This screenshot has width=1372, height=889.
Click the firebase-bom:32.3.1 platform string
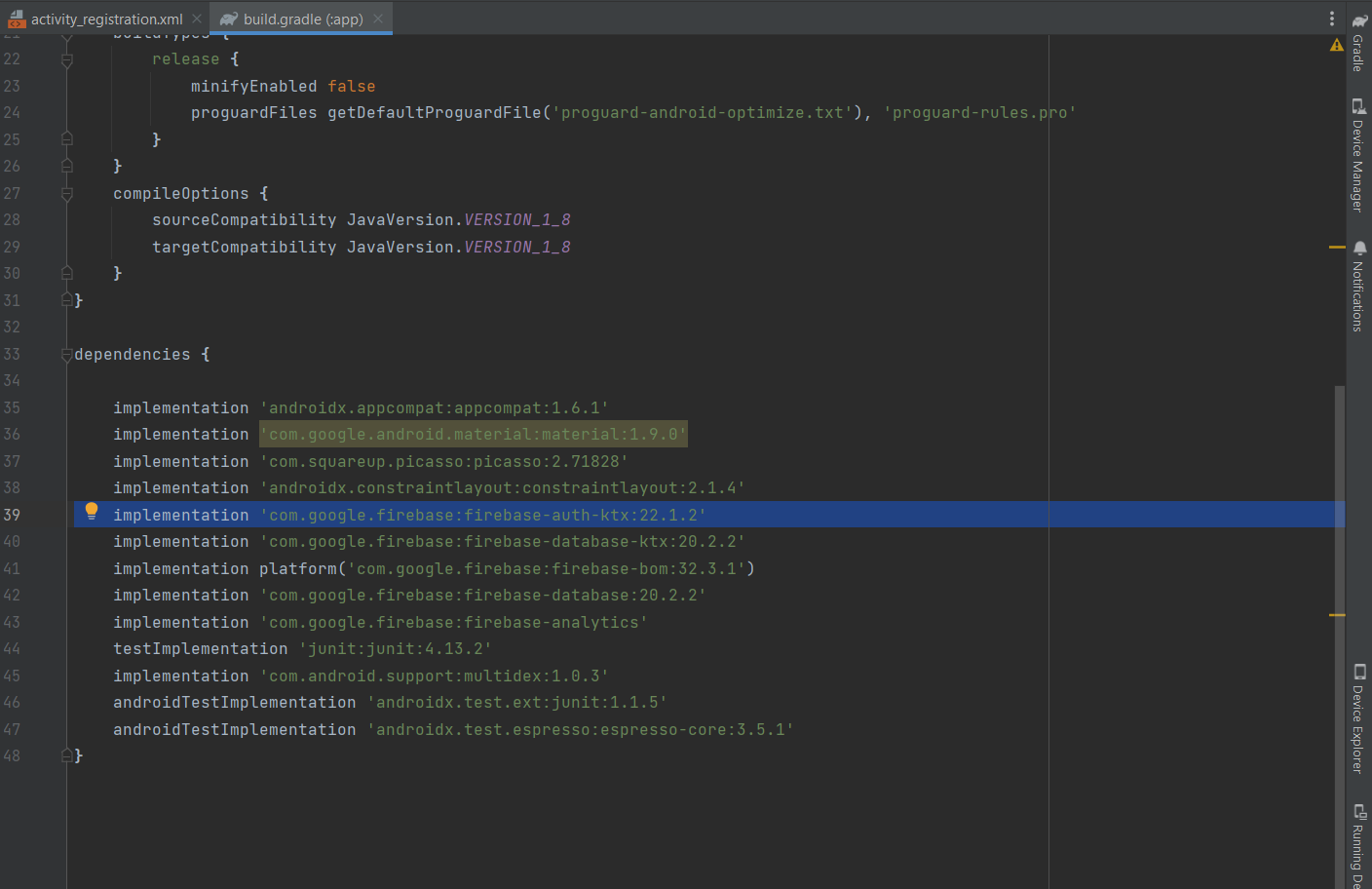click(547, 569)
